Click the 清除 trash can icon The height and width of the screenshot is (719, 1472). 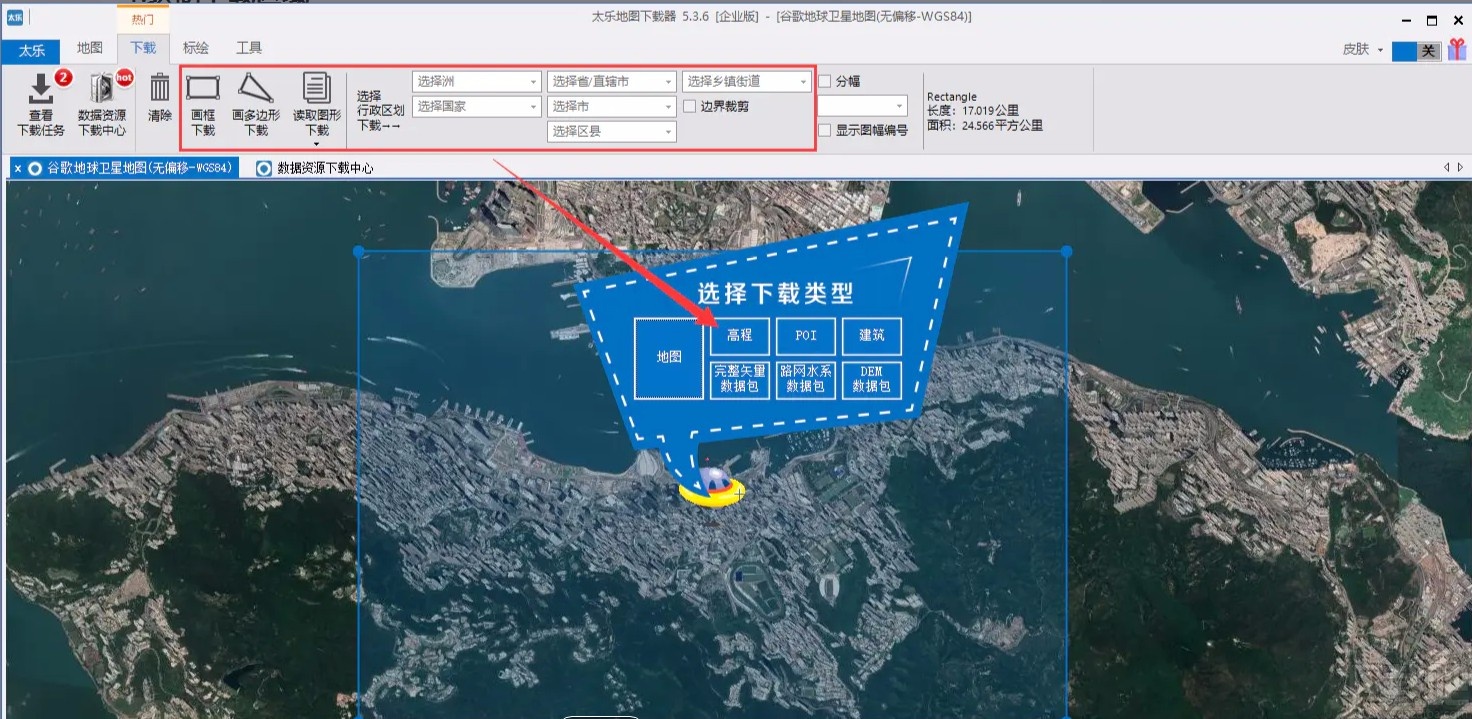pyautogui.click(x=160, y=98)
